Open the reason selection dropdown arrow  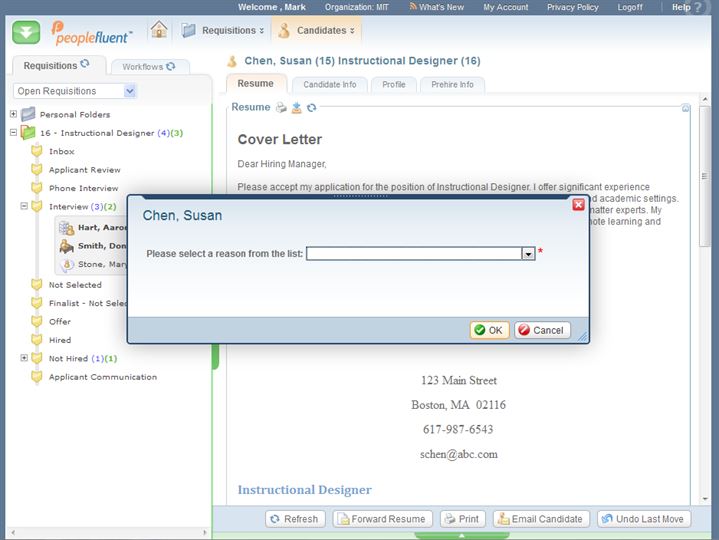[528, 254]
